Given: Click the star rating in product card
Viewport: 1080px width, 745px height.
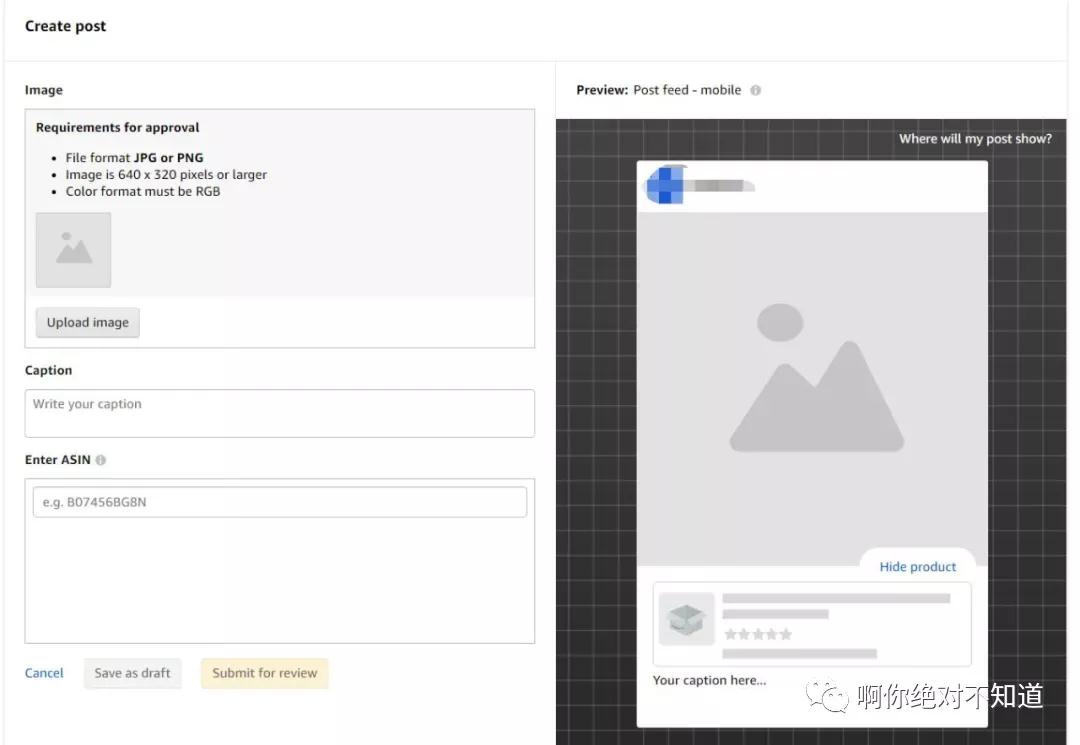Looking at the screenshot, I should point(757,634).
